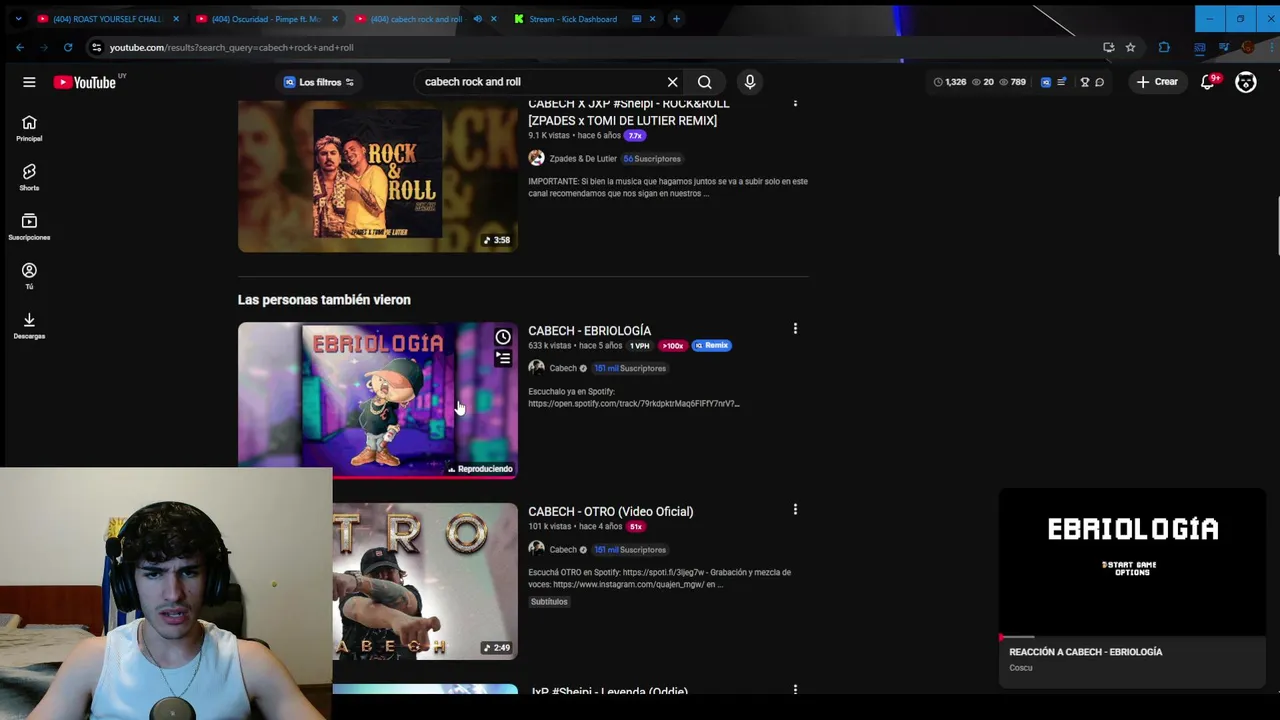Click the 7.7x badge on the remix video
The image size is (1280, 720).
[635, 136]
